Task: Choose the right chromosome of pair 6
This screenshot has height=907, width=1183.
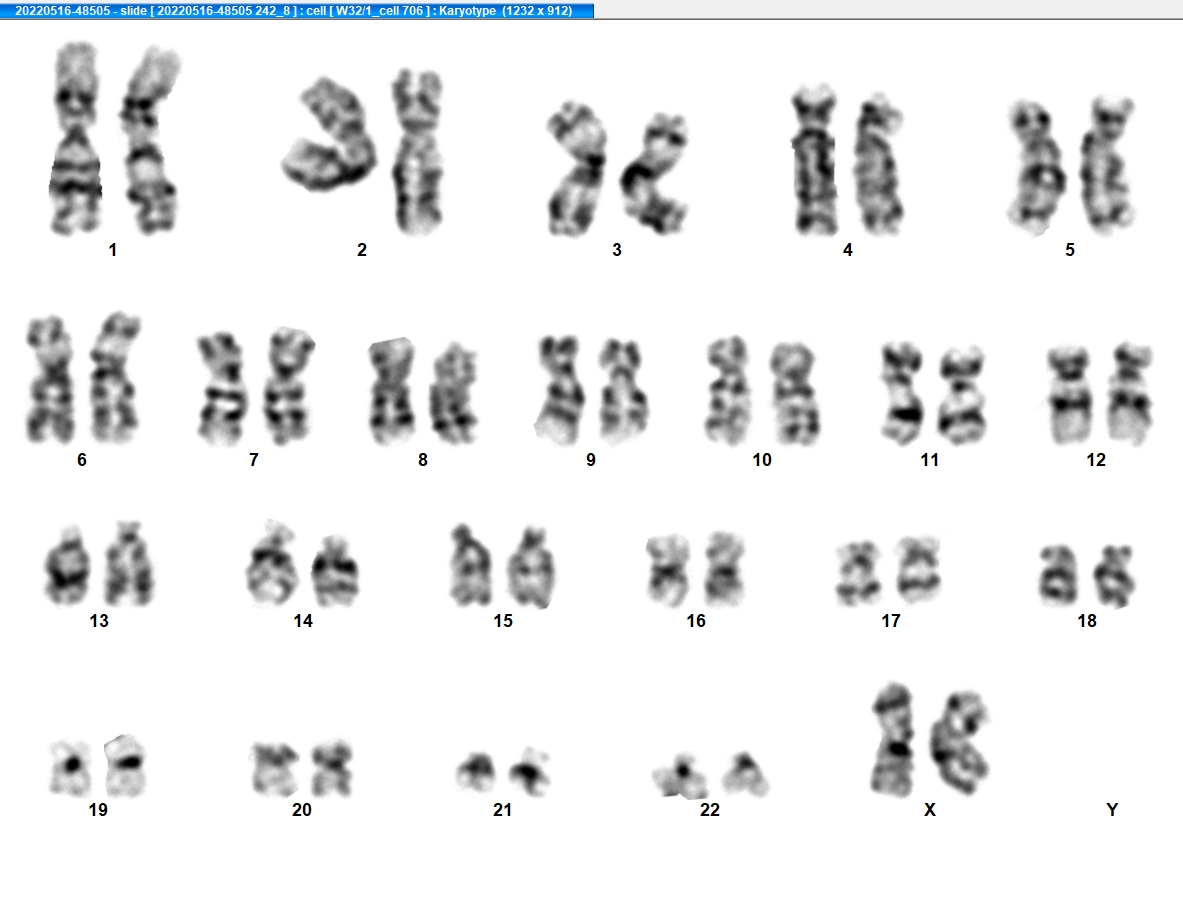Action: (115, 378)
